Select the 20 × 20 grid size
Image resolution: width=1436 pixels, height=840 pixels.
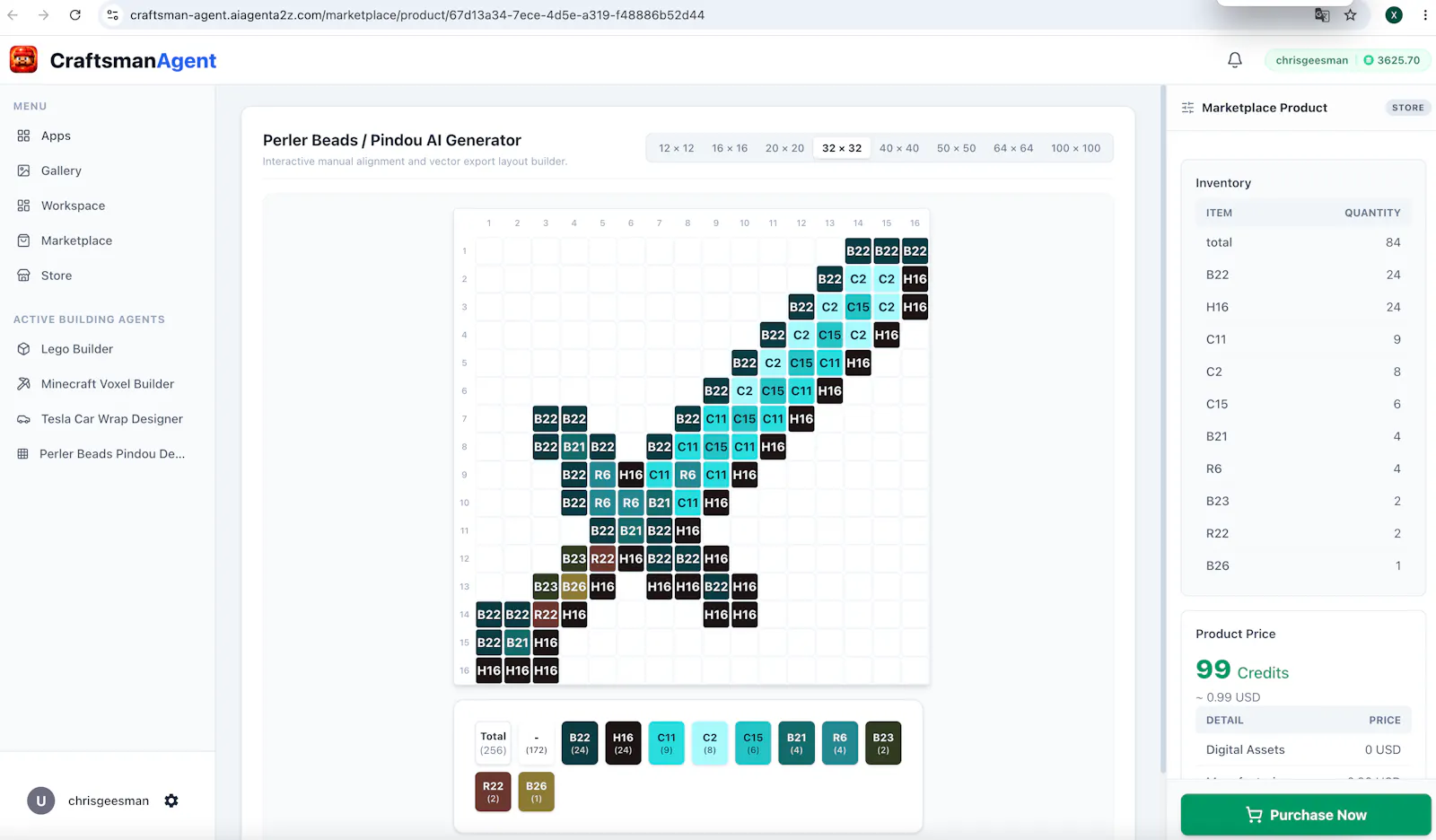[x=784, y=148]
